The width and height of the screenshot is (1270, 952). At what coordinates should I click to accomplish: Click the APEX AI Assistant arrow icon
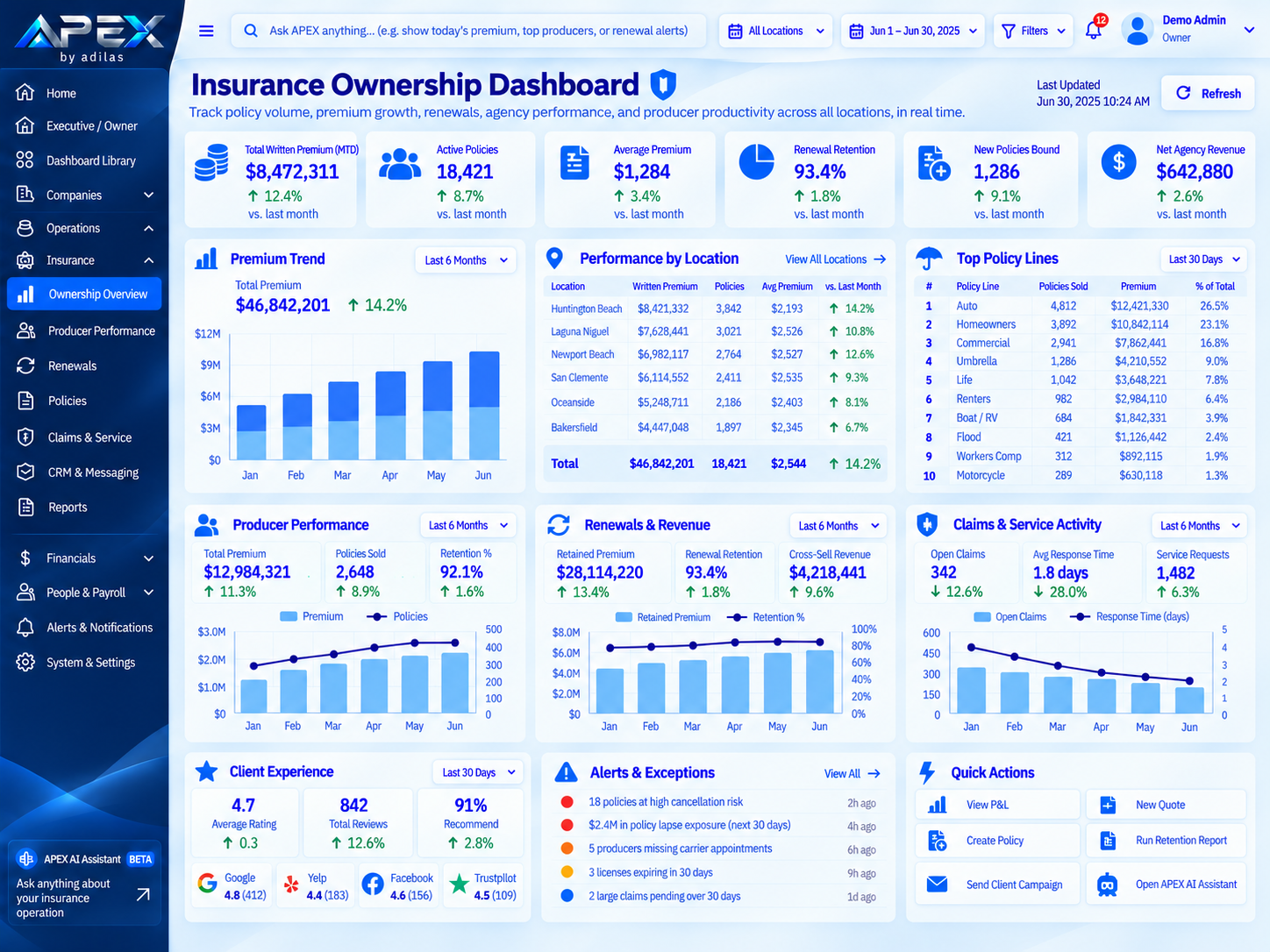pyautogui.click(x=143, y=894)
